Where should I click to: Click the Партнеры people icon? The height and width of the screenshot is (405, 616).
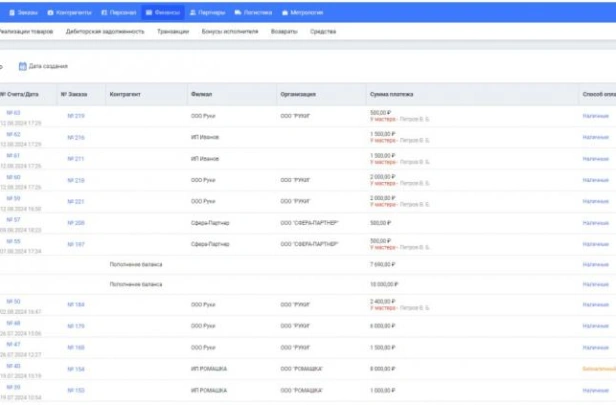(x=192, y=13)
